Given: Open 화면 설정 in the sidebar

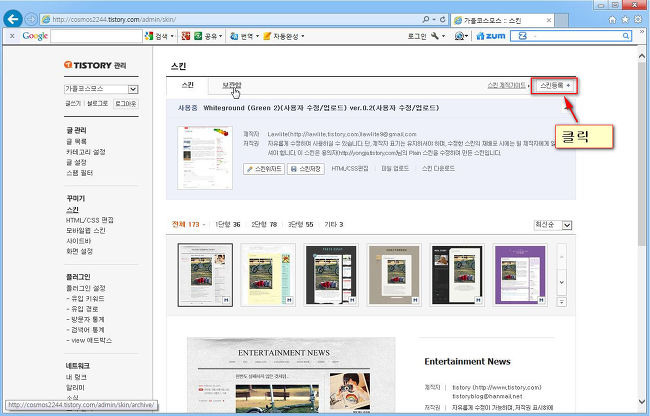Looking at the screenshot, I should [80, 251].
